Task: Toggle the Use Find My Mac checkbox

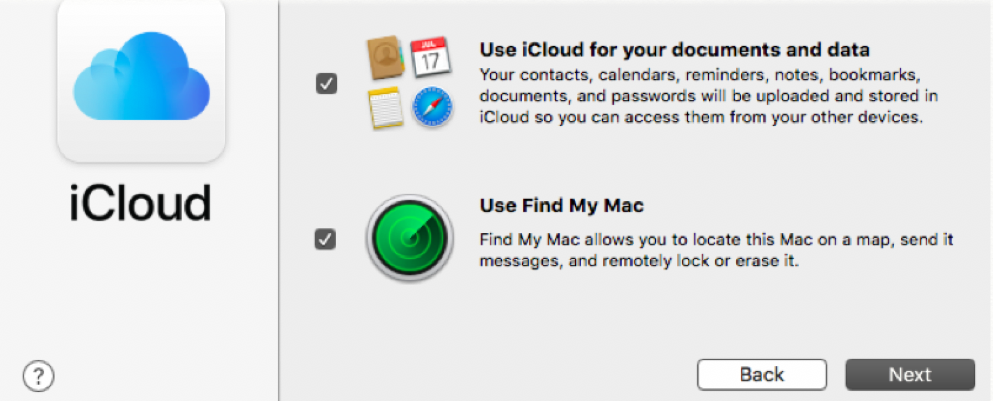Action: 326,240
